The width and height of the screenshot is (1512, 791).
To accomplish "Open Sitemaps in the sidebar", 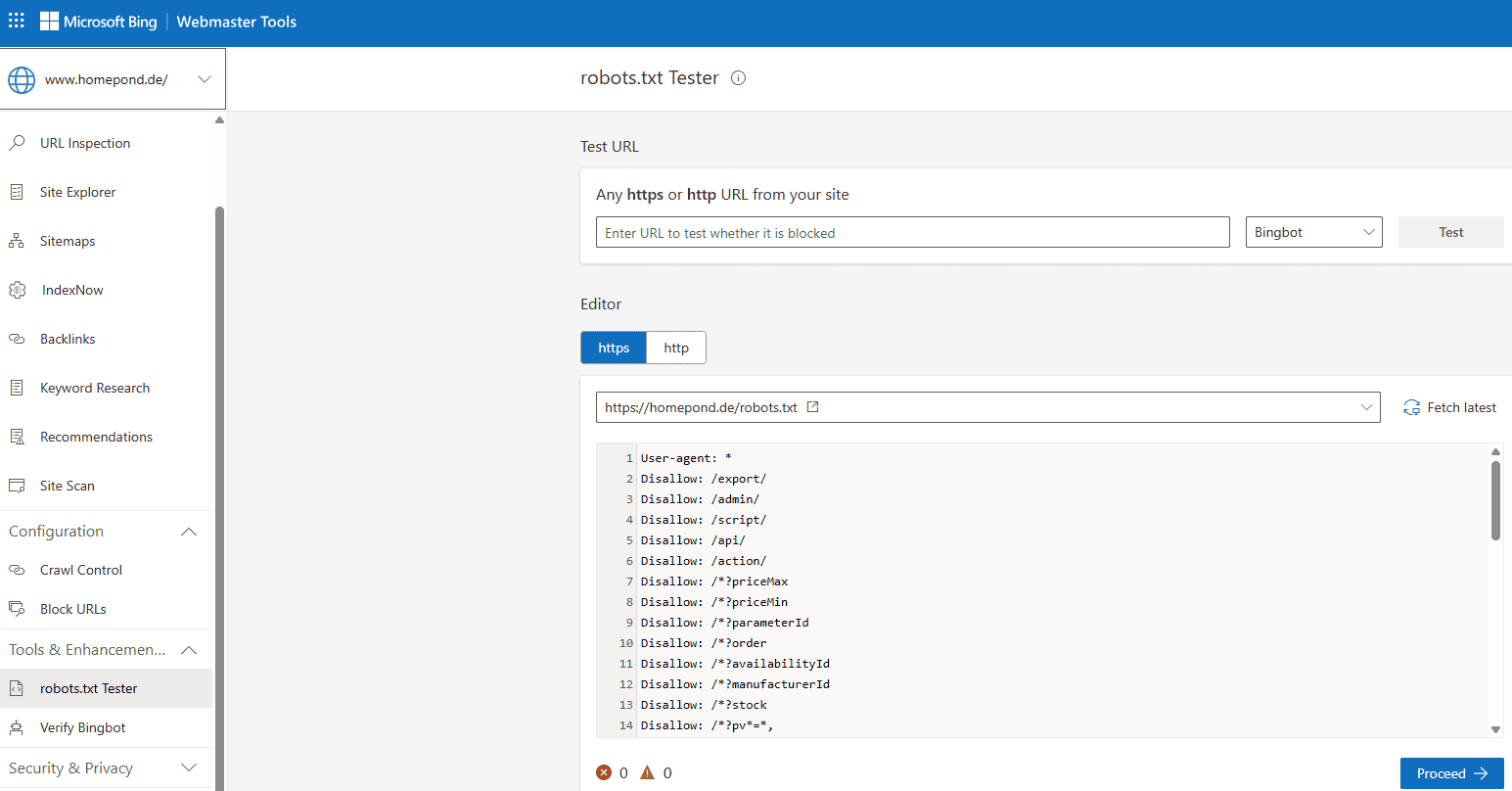I will [x=68, y=241].
